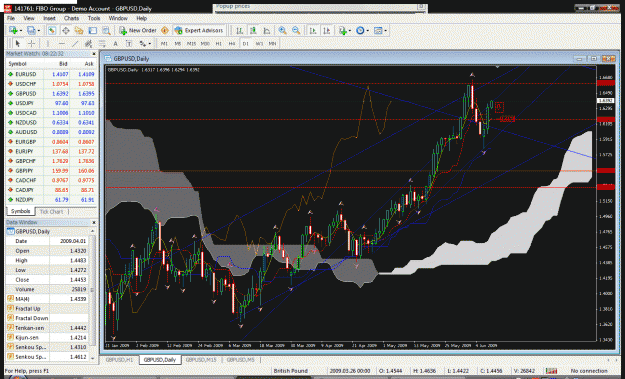625x379 pixels.
Task: Open the Navigator folder icon
Action: tap(79, 30)
